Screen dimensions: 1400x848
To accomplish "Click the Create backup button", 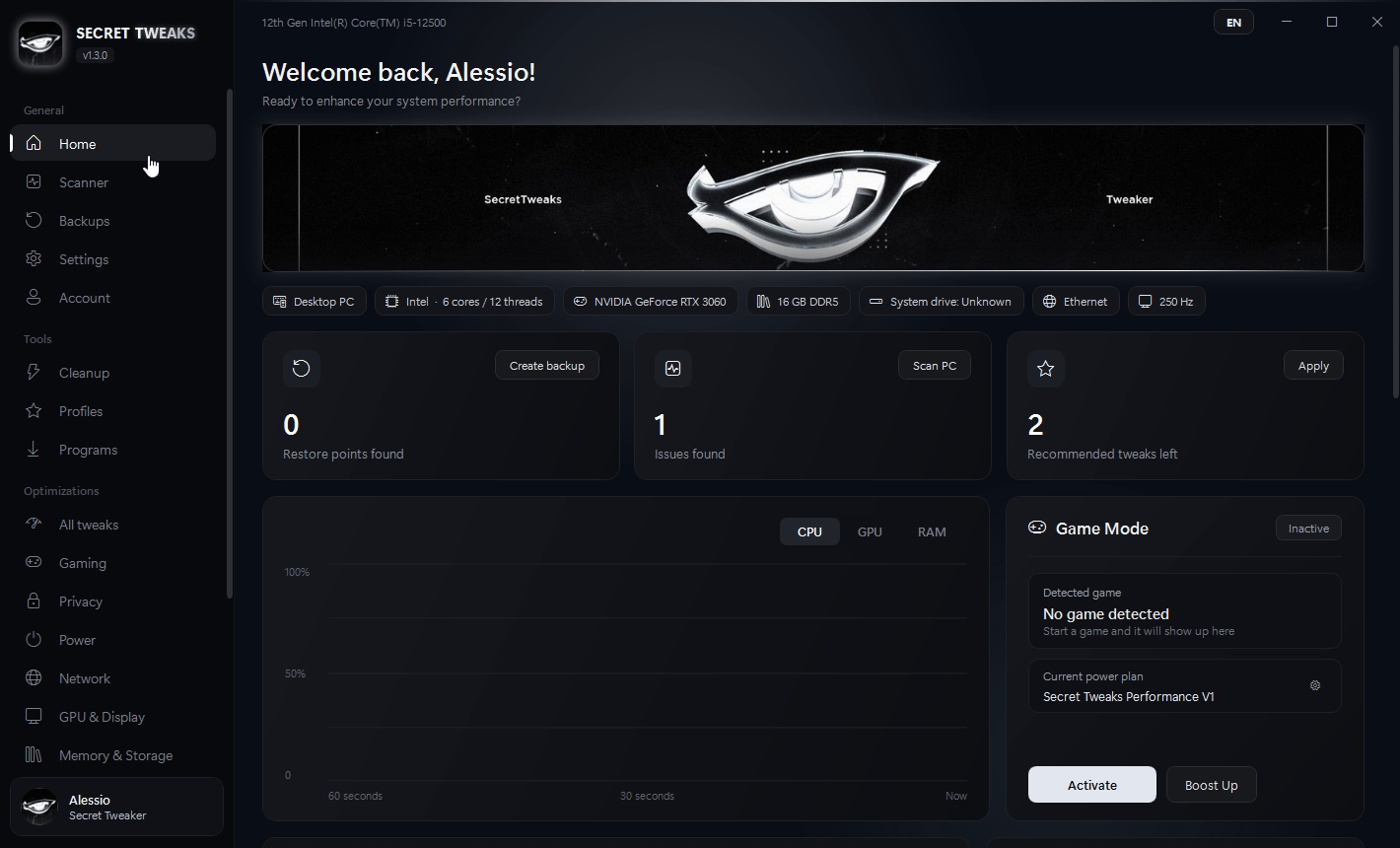I will click(x=547, y=366).
